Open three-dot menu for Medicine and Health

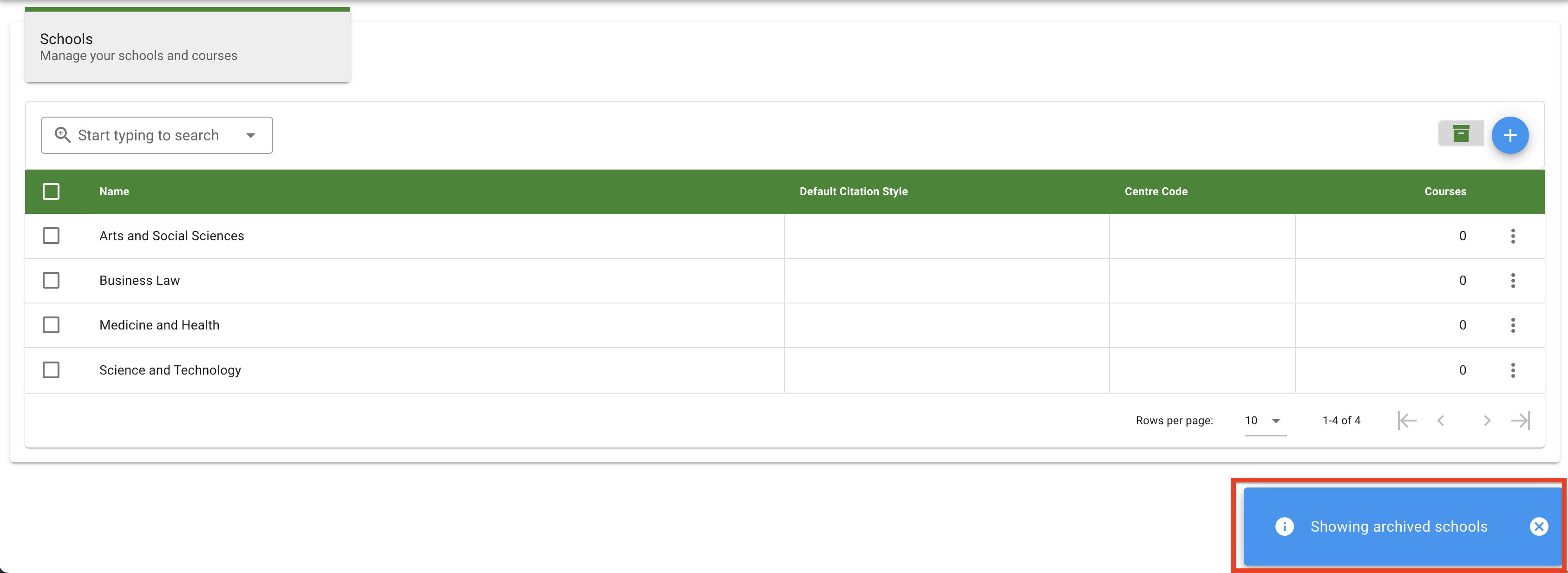(1513, 325)
